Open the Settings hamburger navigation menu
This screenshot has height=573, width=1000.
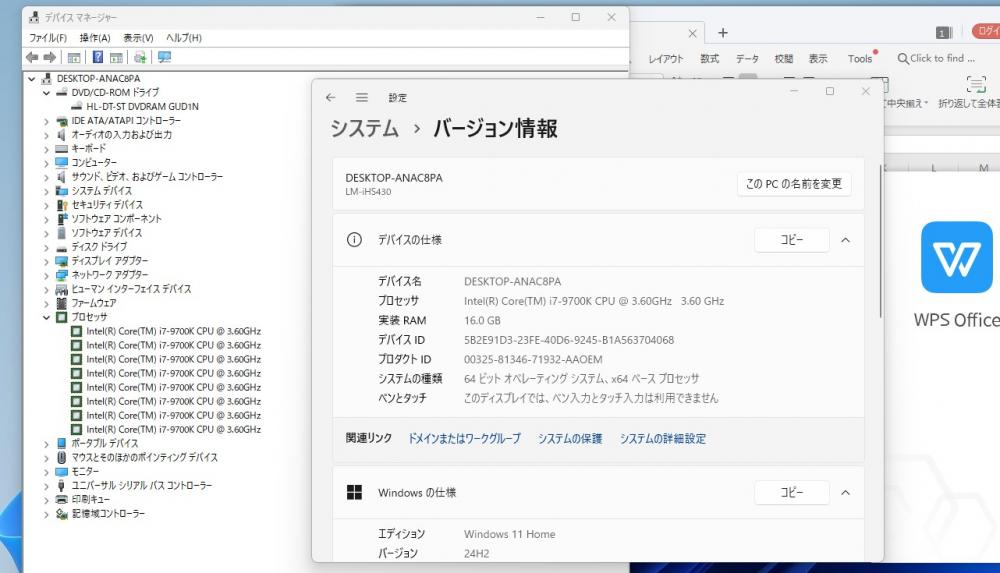(x=362, y=98)
